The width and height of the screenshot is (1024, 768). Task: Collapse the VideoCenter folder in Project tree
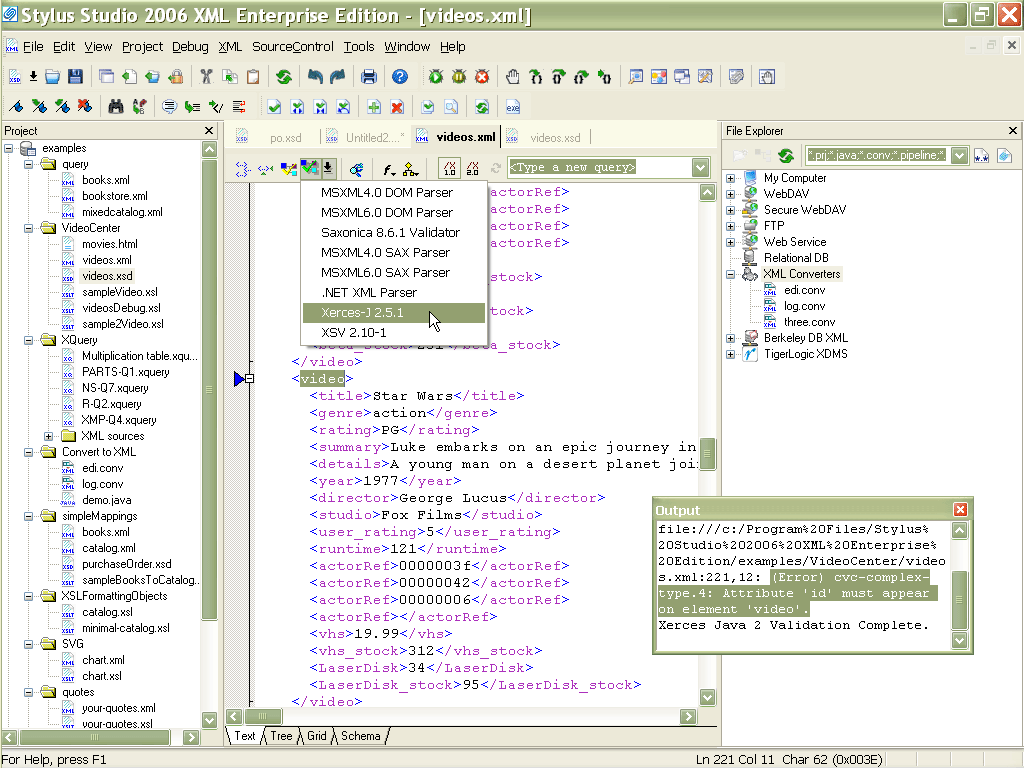pyautogui.click(x=28, y=229)
